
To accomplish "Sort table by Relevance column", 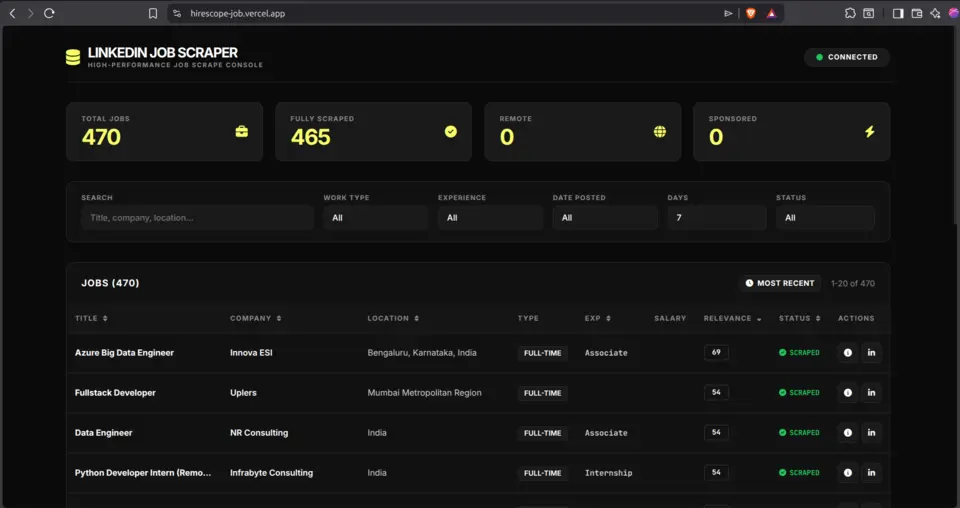I will 732,318.
